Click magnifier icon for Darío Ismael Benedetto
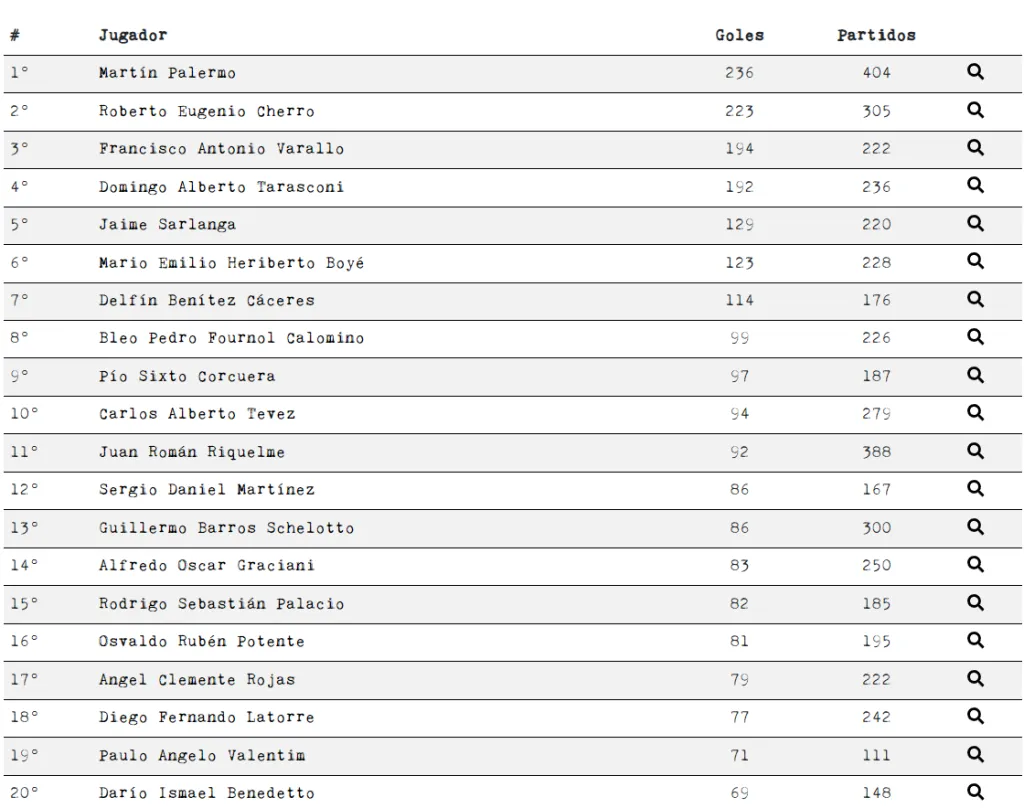Image resolution: width=1024 pixels, height=808 pixels. tap(975, 792)
